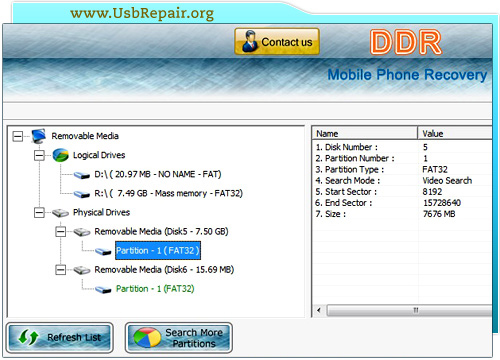Select the green Partition - 1 under Disk6

[155, 289]
